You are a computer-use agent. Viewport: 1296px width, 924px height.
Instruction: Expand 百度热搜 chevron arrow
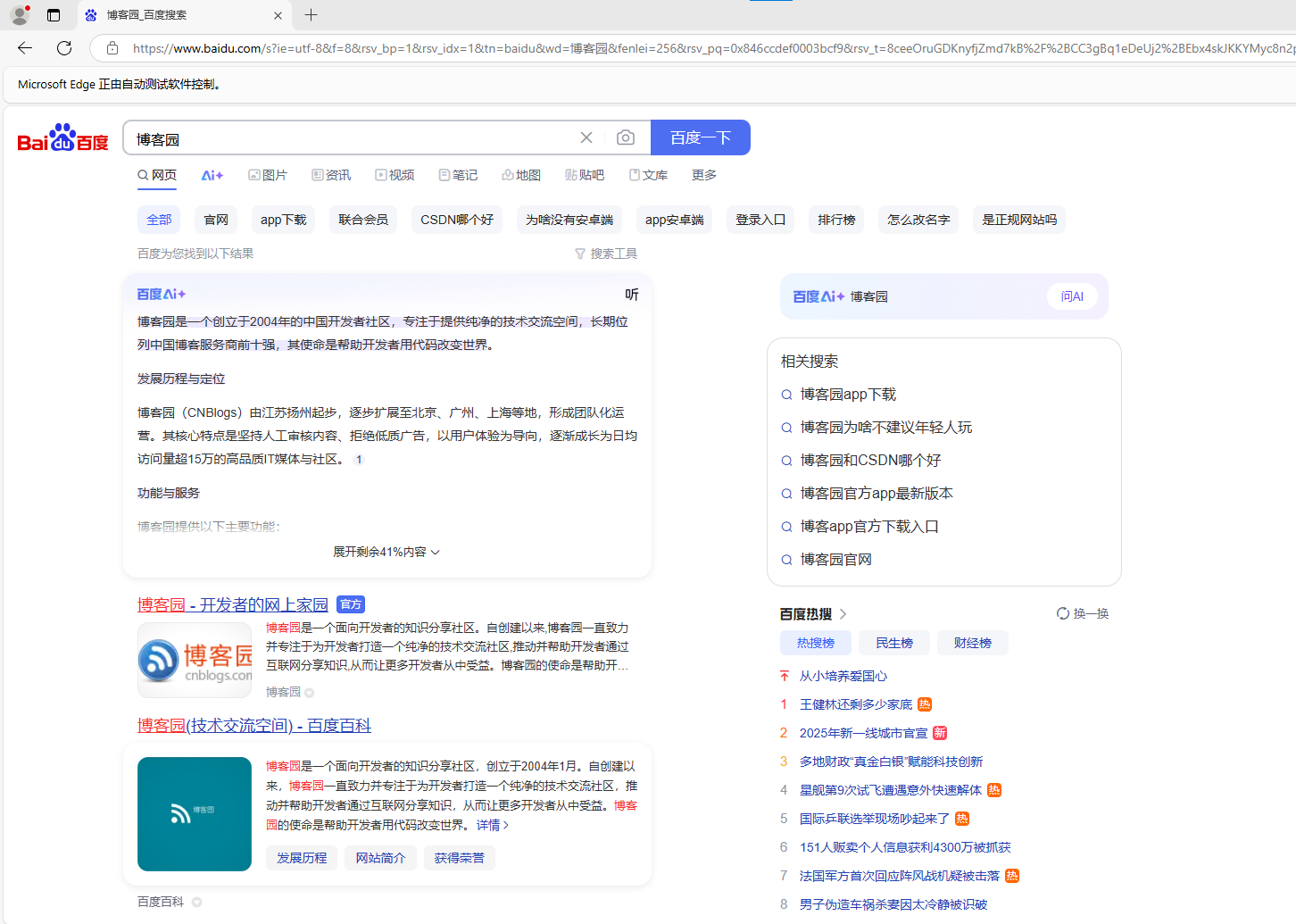(x=843, y=614)
